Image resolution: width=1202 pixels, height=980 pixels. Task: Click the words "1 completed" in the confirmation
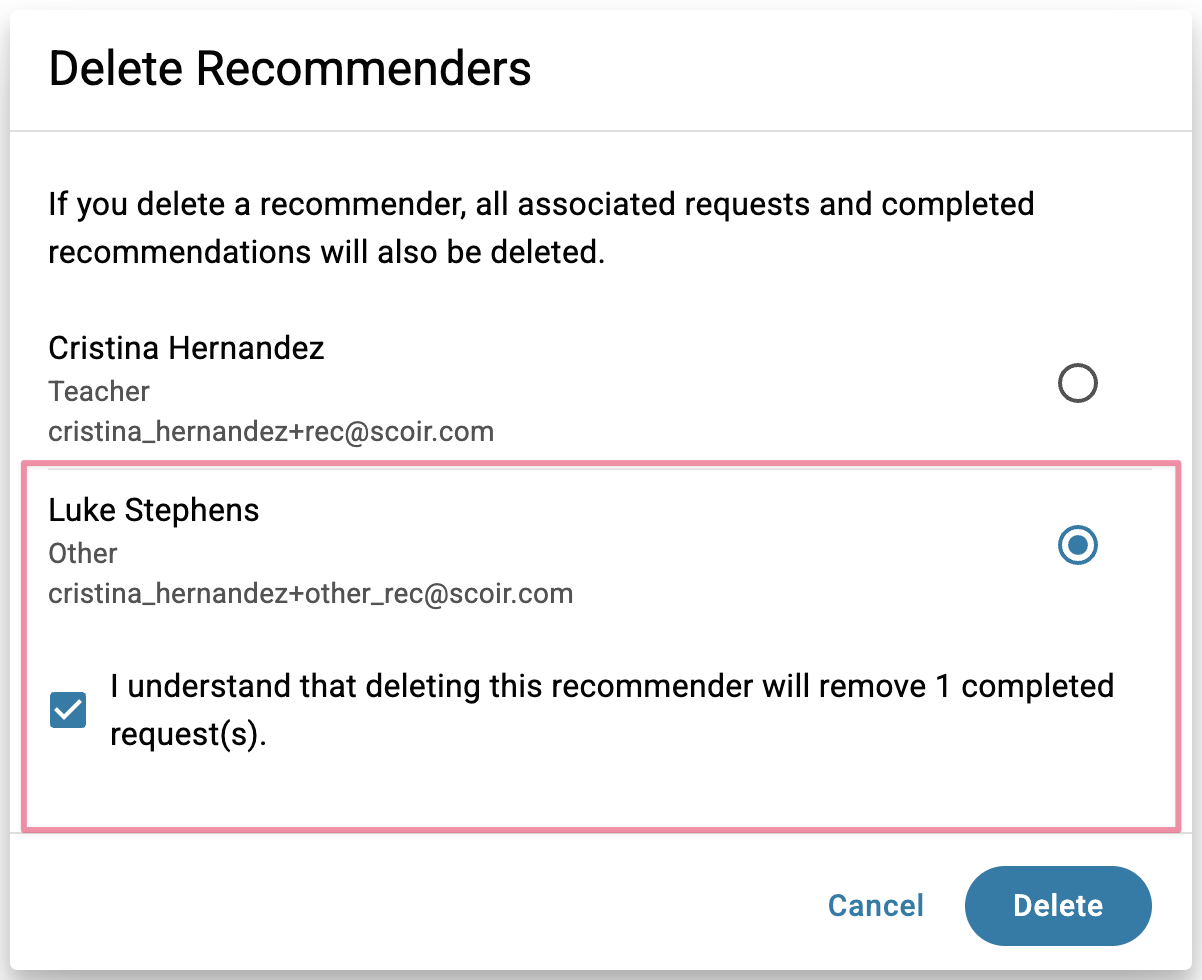[1020, 687]
